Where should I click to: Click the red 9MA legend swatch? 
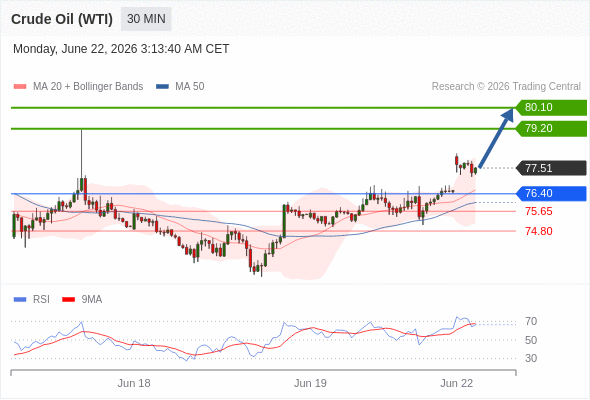[x=68, y=300]
